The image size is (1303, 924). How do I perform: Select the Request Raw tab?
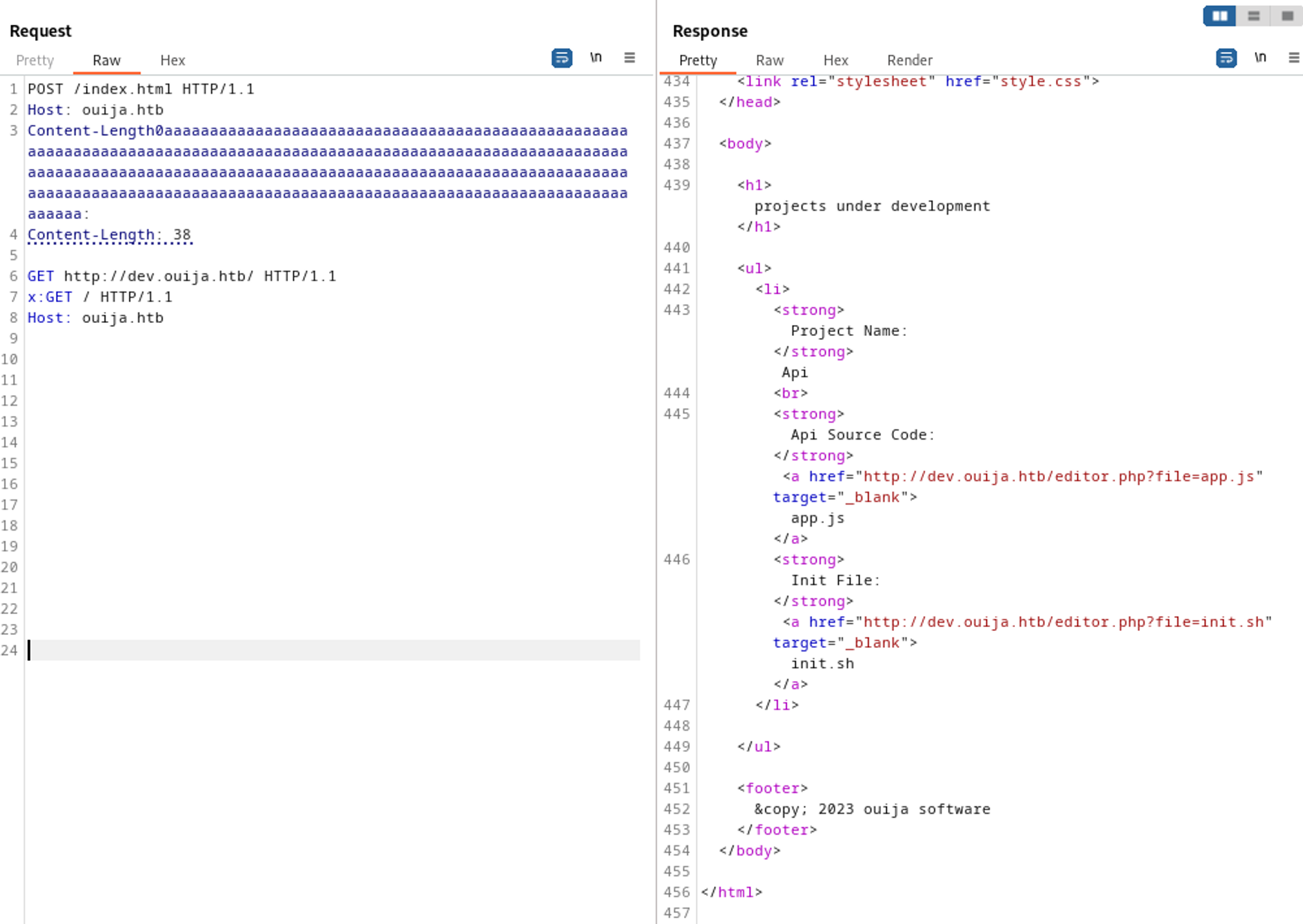[x=106, y=61]
